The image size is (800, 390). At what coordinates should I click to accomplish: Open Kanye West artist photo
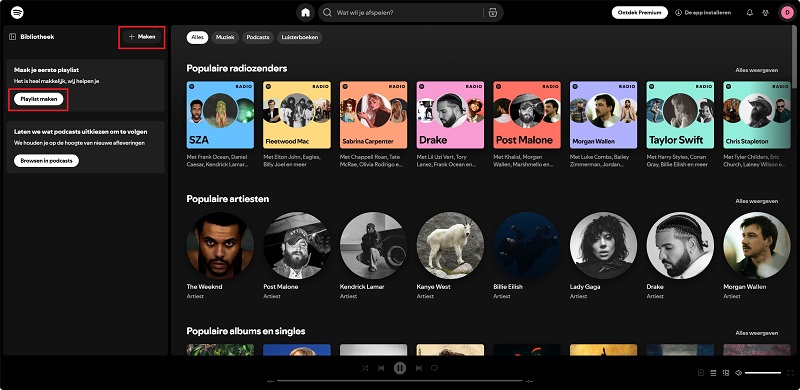[451, 246]
